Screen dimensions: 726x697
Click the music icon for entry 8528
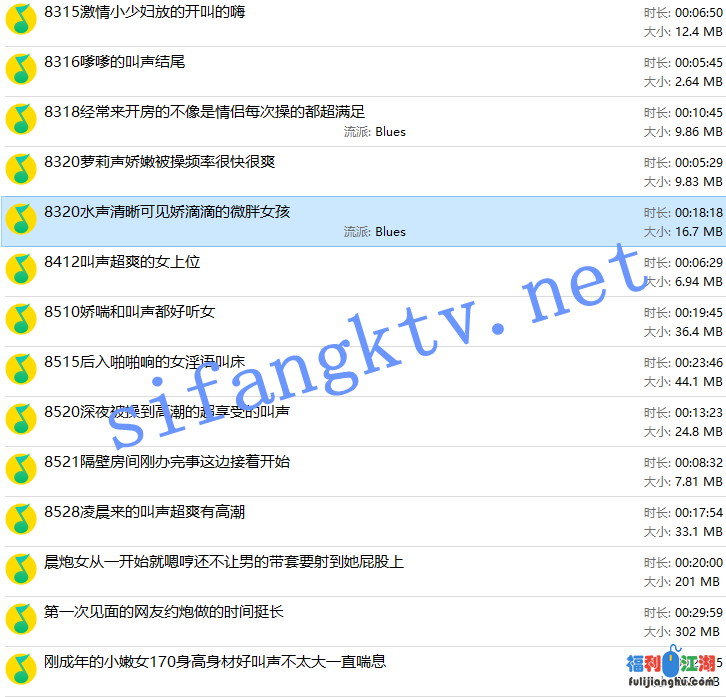21,520
